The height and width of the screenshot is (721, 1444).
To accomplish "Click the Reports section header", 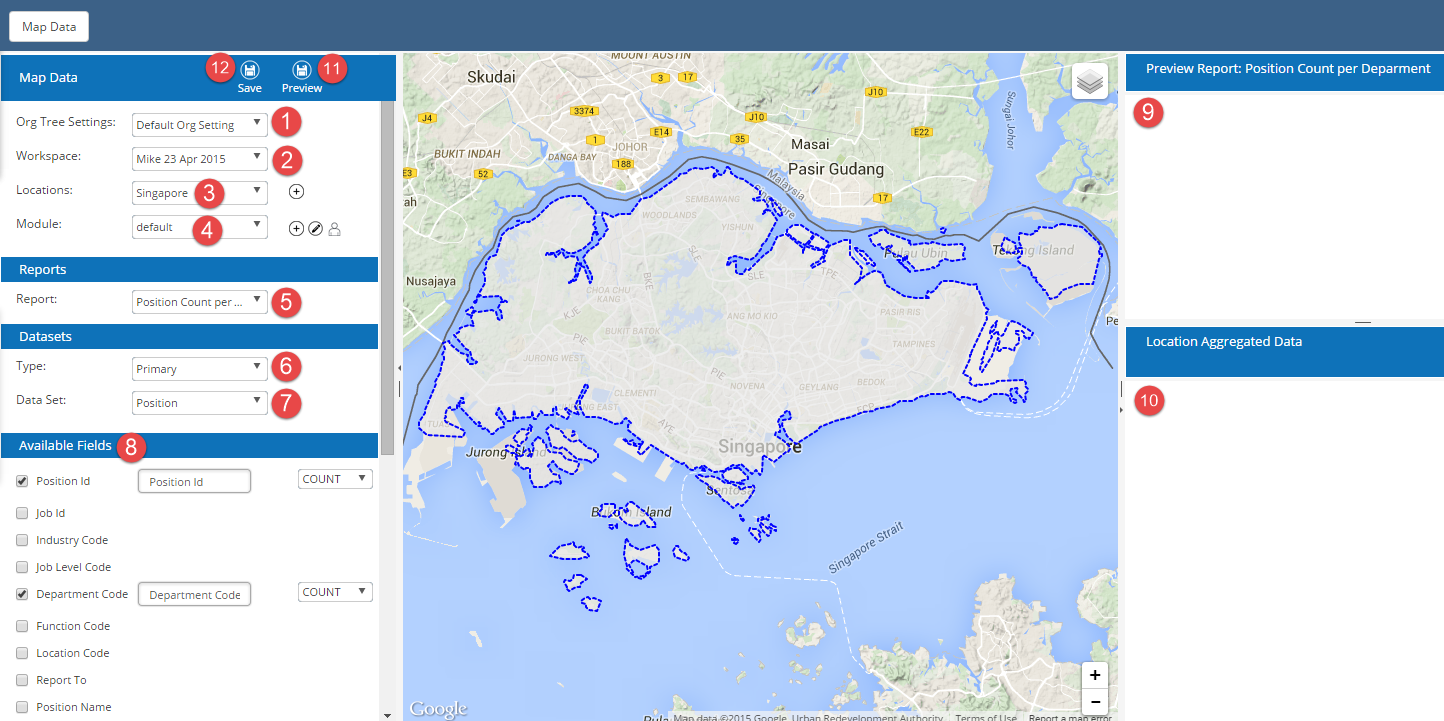I will 190,269.
